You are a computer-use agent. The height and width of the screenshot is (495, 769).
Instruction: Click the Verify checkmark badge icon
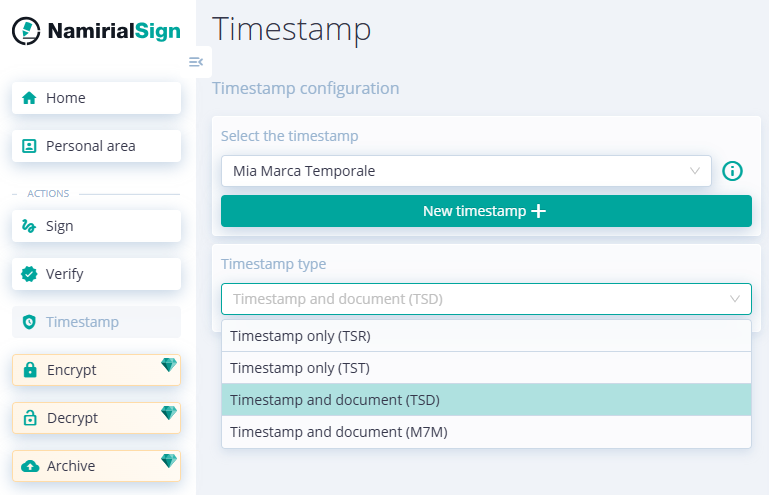[29, 274]
